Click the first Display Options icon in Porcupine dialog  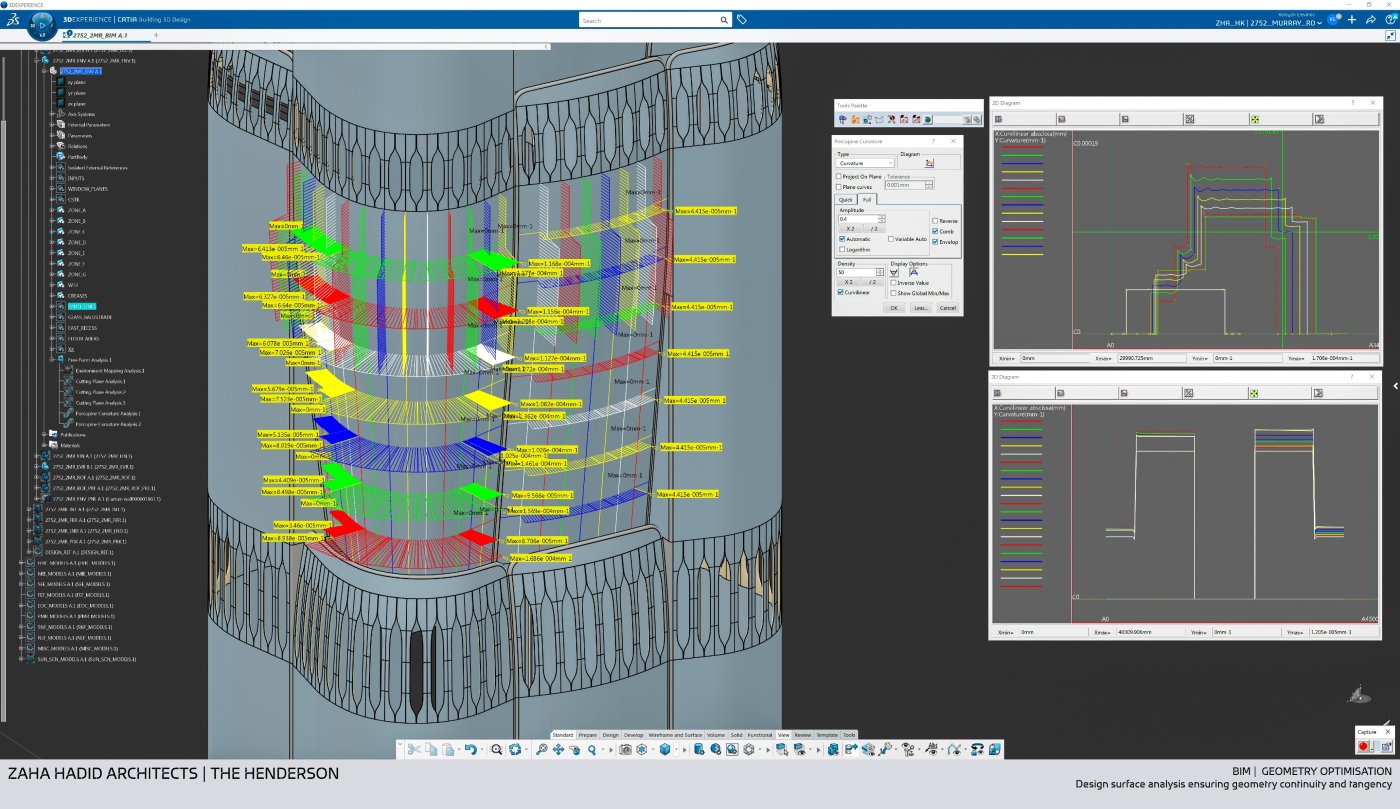[895, 272]
